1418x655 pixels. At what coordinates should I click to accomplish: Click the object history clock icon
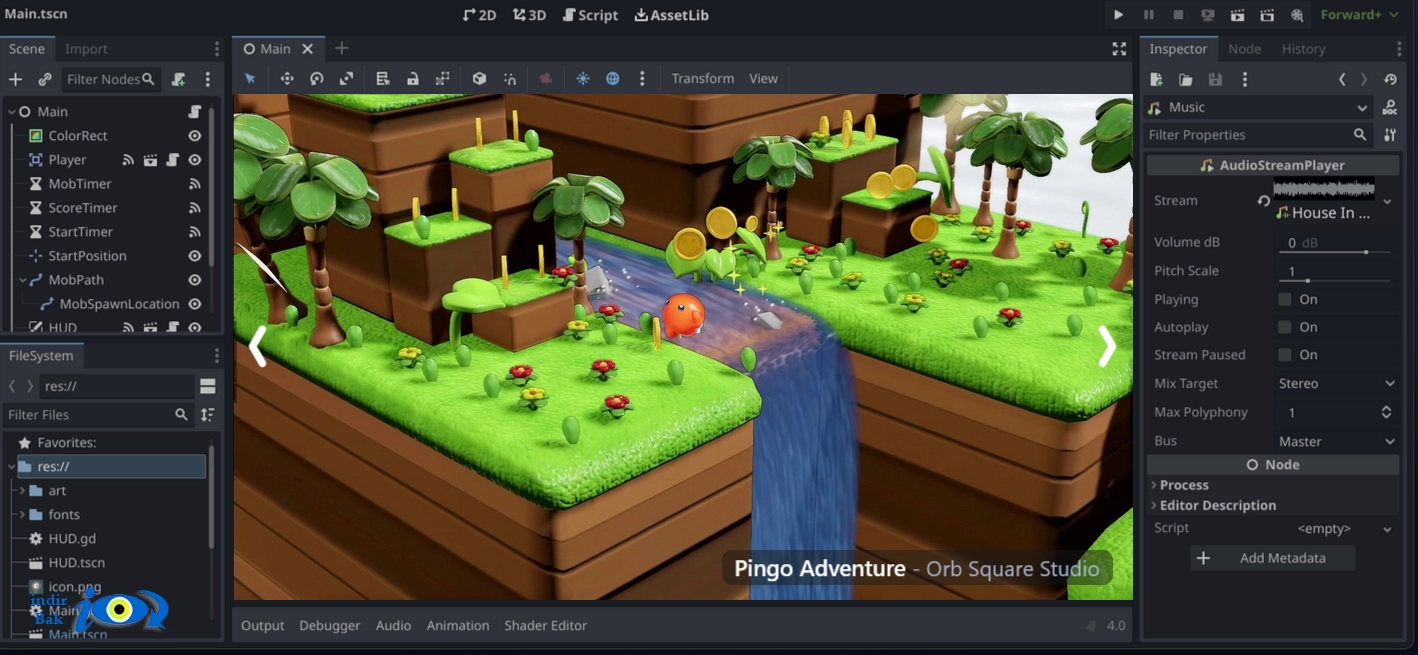[x=1390, y=79]
